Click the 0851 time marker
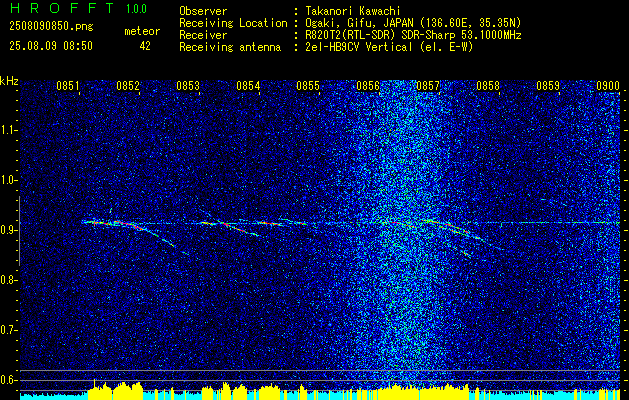629x400 pixels. click(x=68, y=86)
